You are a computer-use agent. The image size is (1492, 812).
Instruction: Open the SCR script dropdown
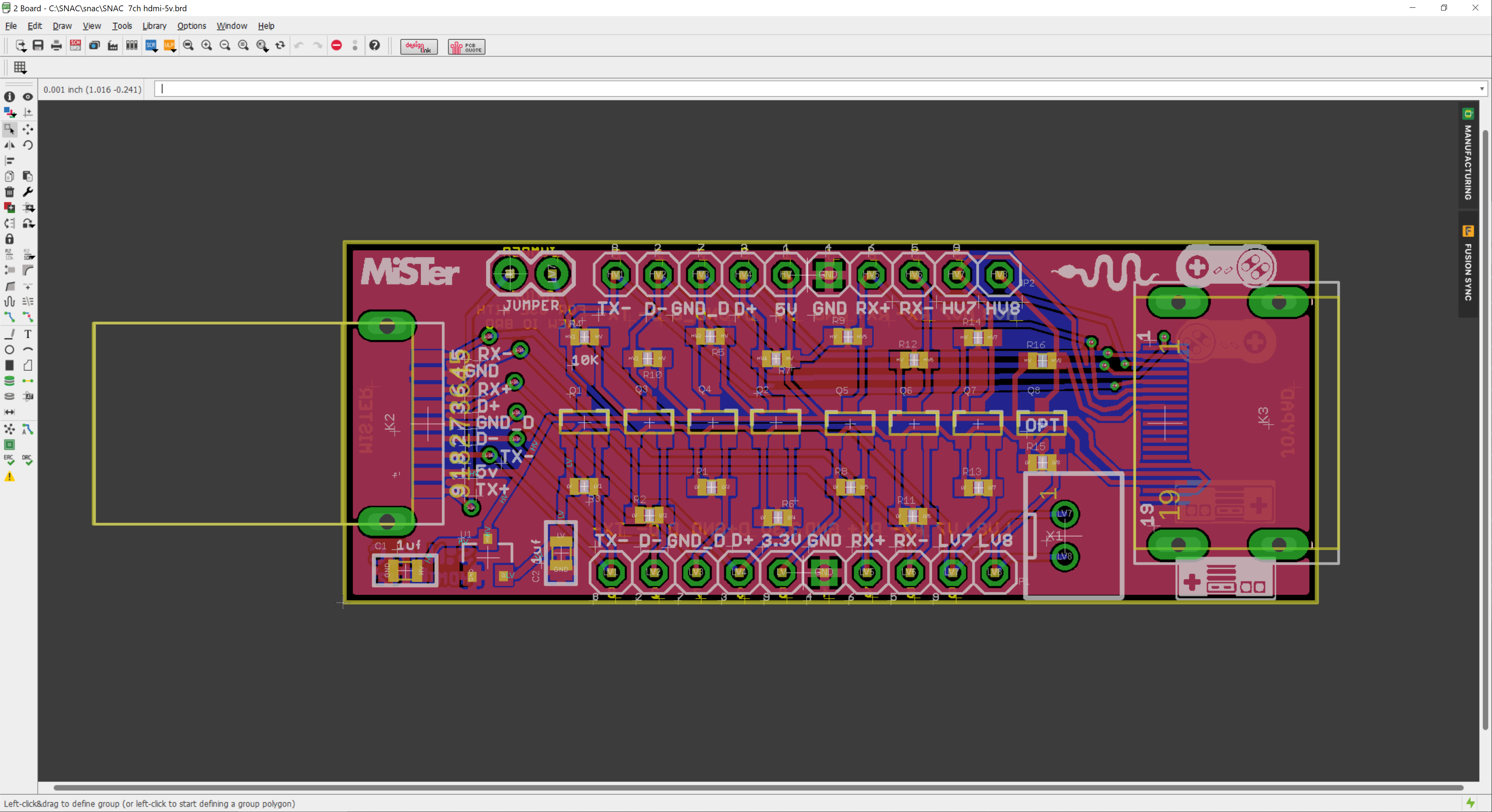pyautogui.click(x=152, y=46)
